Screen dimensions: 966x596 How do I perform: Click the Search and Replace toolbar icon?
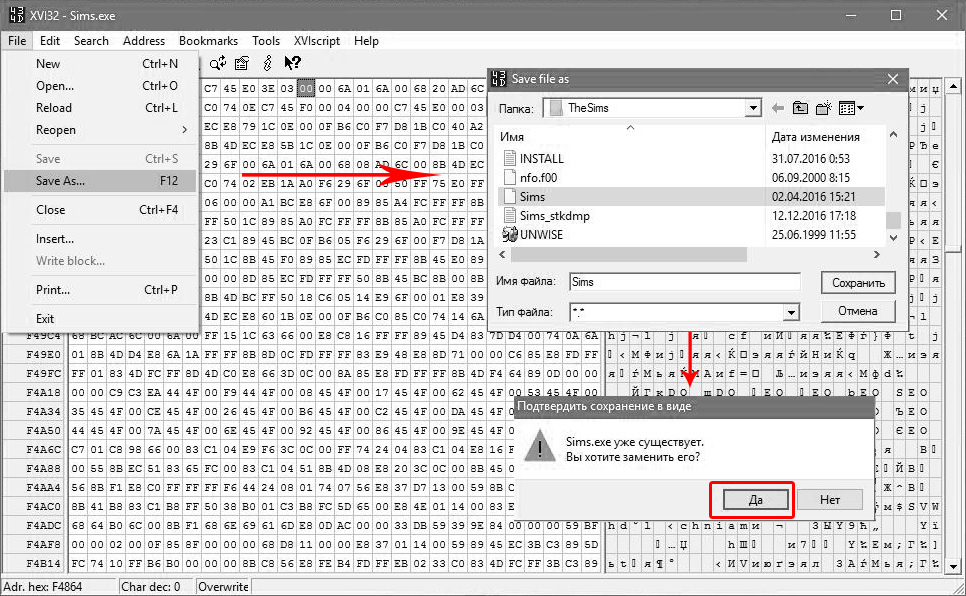click(217, 63)
